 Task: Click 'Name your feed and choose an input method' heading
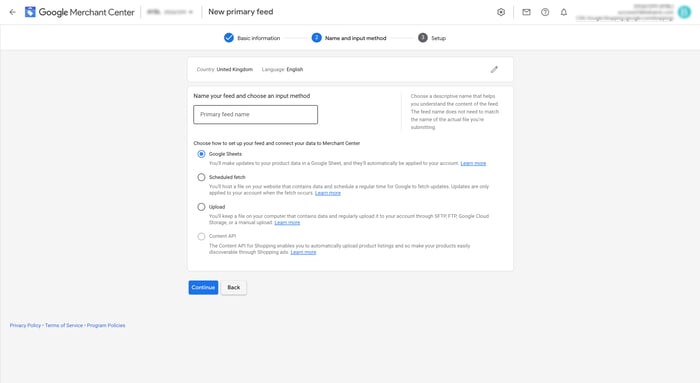tap(252, 96)
